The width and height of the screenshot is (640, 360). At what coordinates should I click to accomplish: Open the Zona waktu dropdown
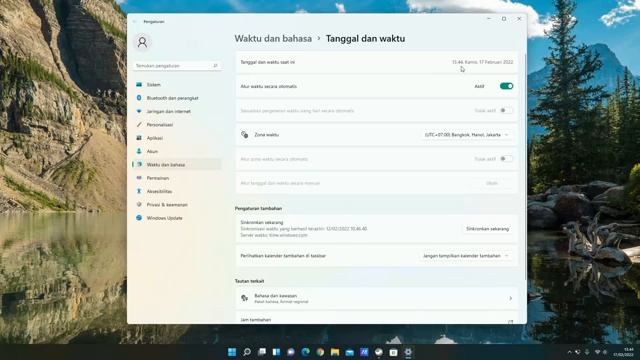pos(466,135)
